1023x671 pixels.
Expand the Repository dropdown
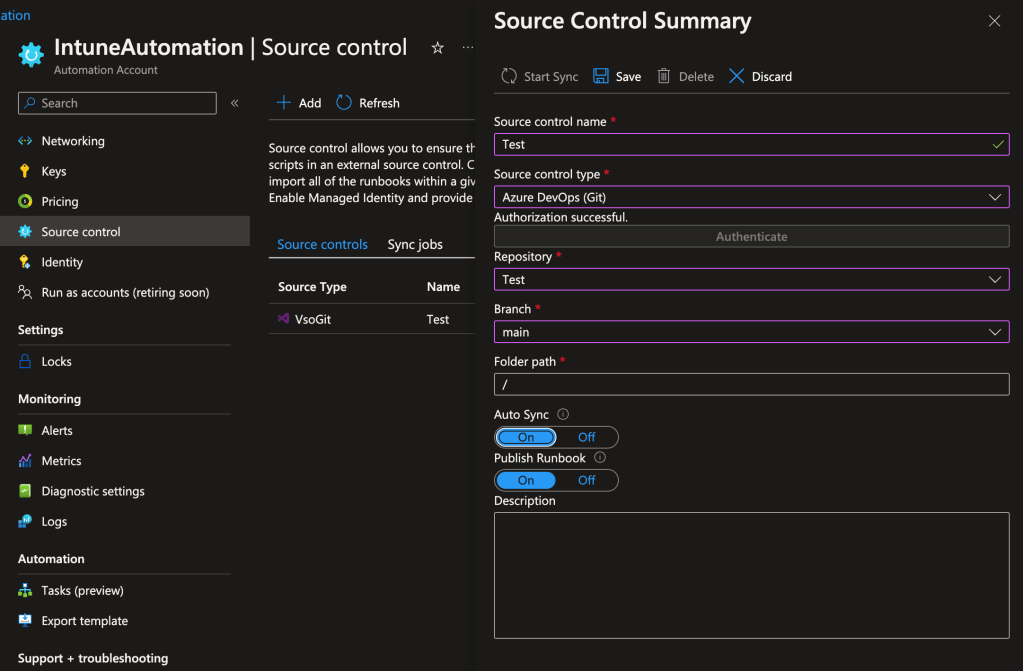point(751,280)
